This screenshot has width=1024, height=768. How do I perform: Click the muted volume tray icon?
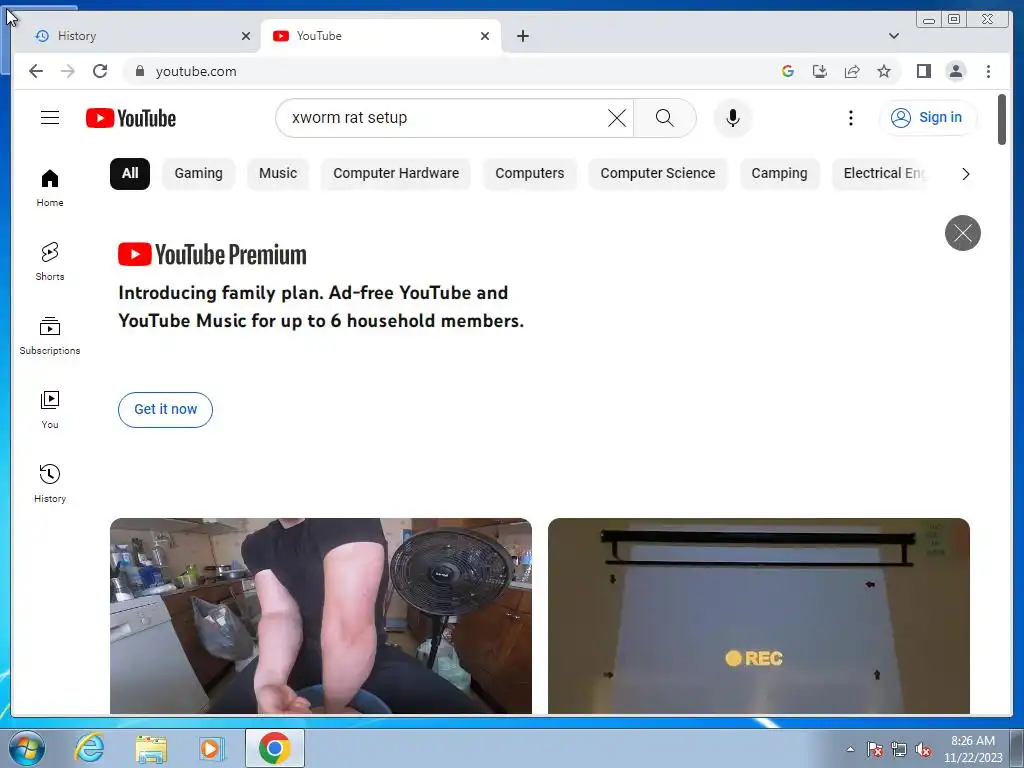point(923,749)
